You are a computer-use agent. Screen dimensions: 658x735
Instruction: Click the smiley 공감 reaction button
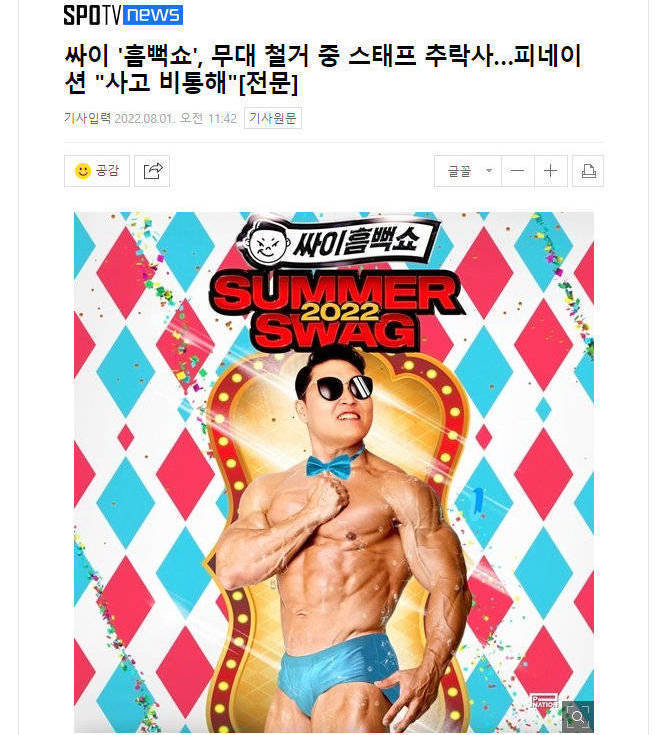[97, 171]
